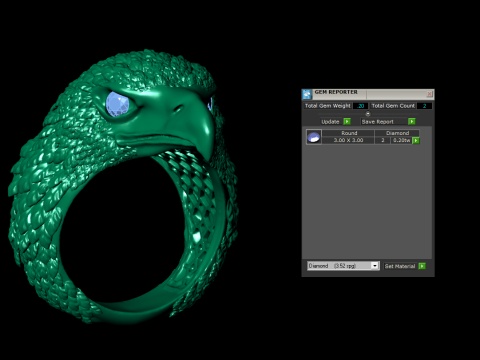This screenshot has width=480, height=360.
Task: Collapse the header using the small minus toggle
Action: [368, 114]
